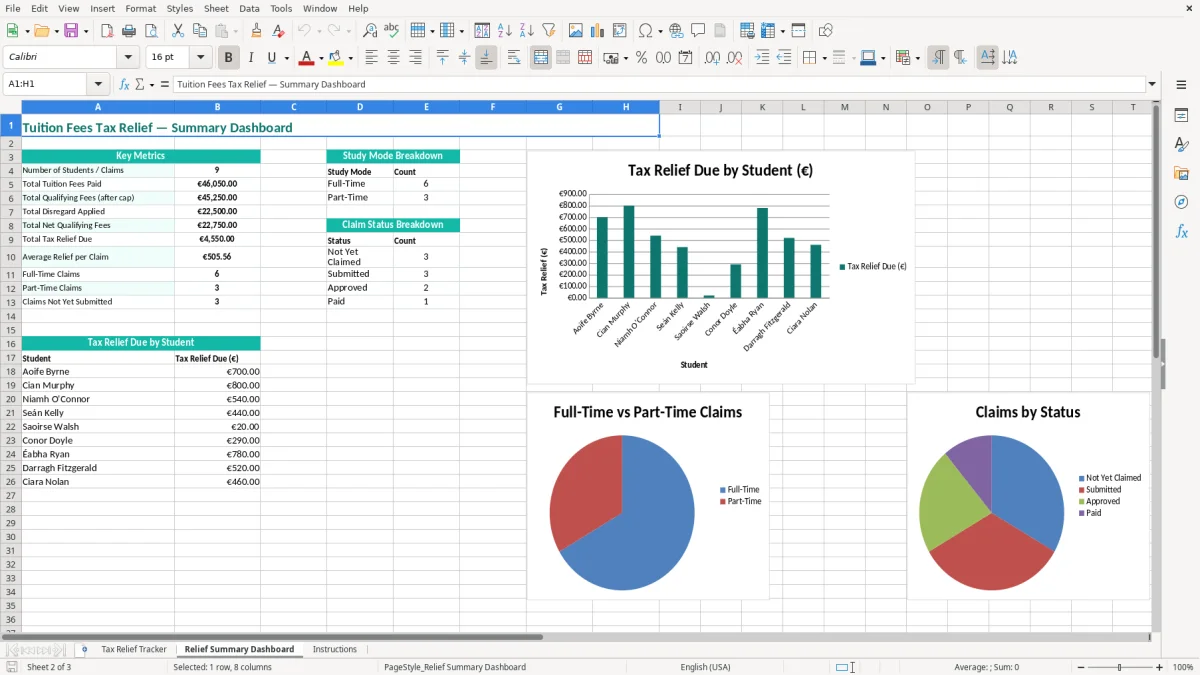Screen dimensions: 1200x675
Task: Expand the Open document dropdown arrow
Action: coord(56,31)
